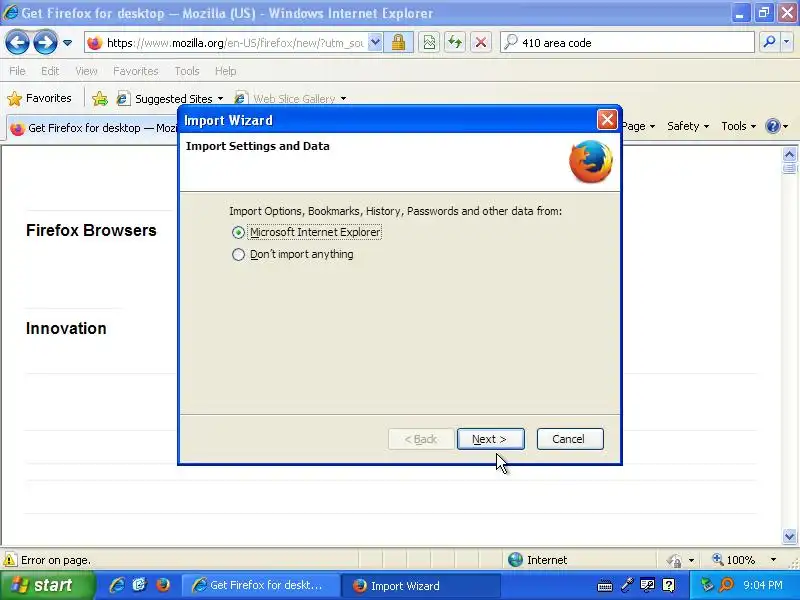Open the zoom level dropdown arrow
The height and width of the screenshot is (600, 800).
click(x=773, y=560)
